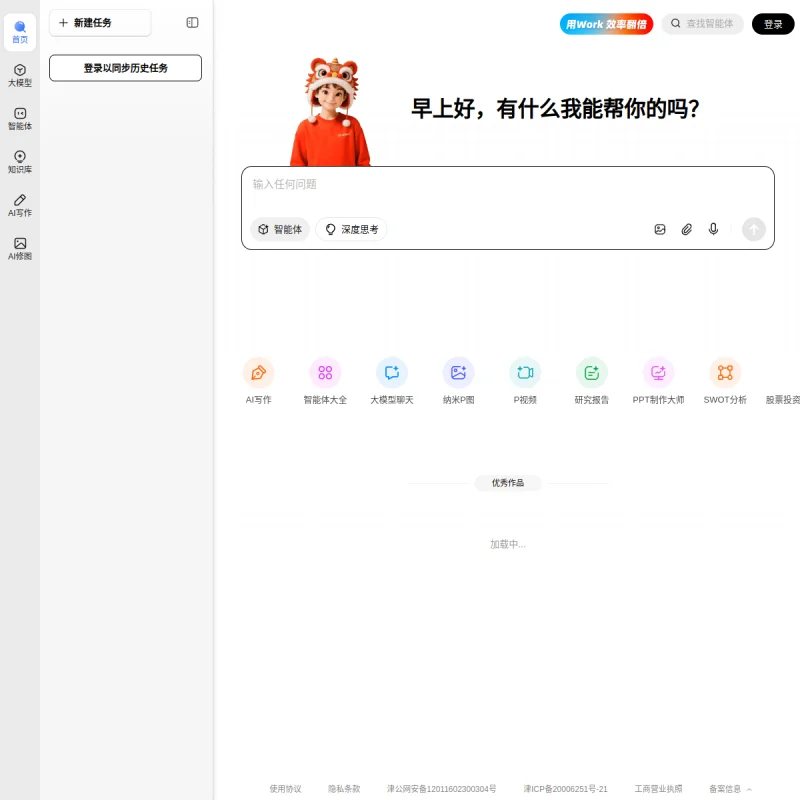Open the 隐私条款 footer link
This screenshot has height=800, width=800.
344,789
